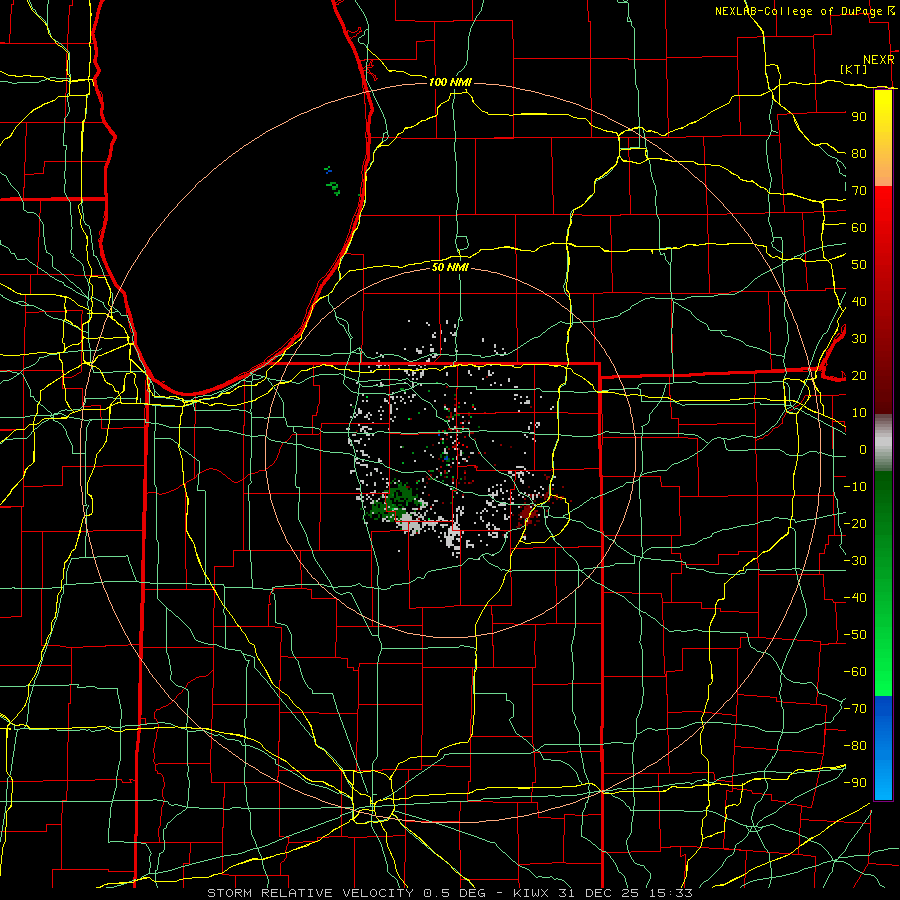Click the -60 knot scale label
The height and width of the screenshot is (900, 900).
point(855,672)
